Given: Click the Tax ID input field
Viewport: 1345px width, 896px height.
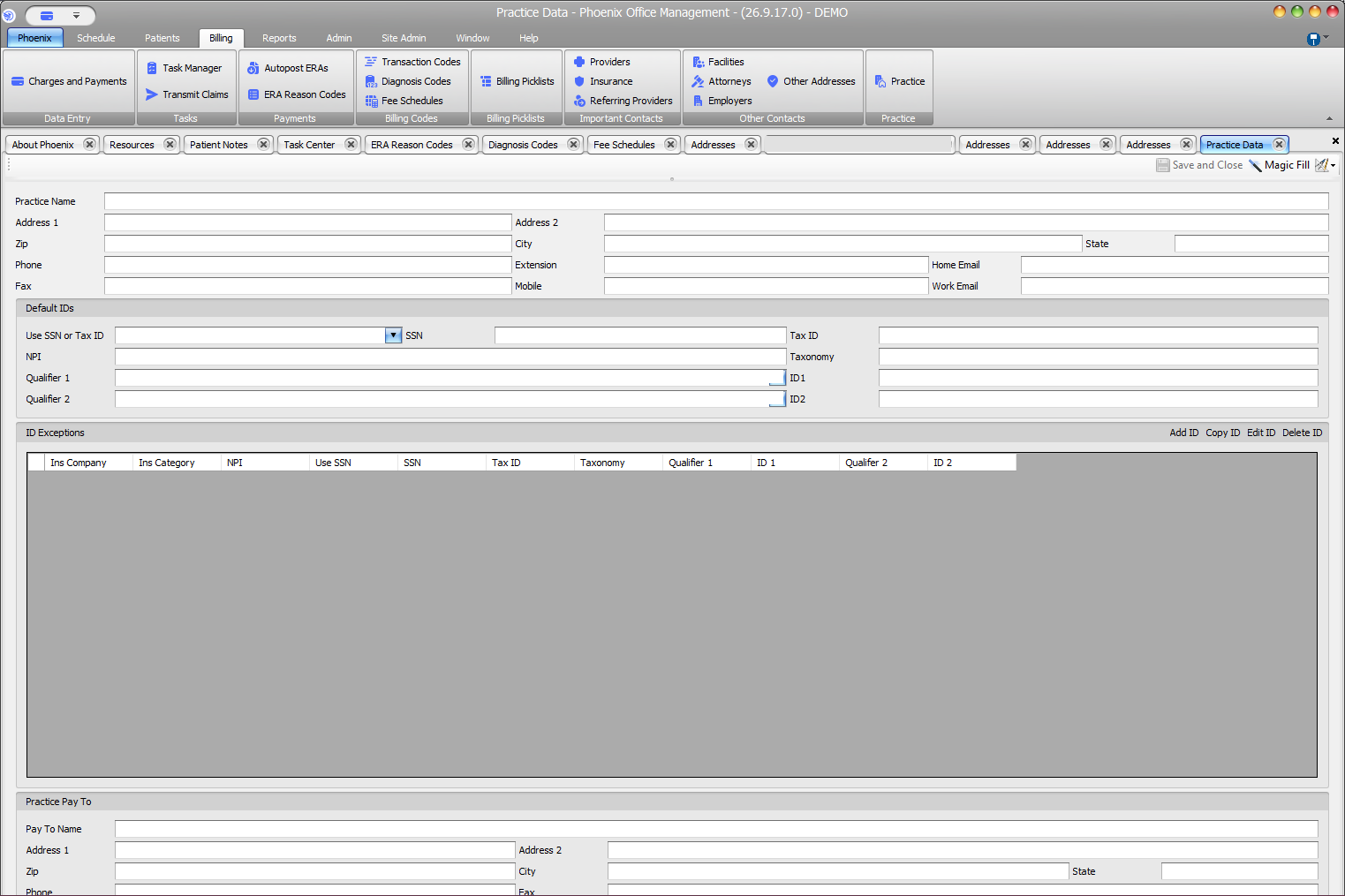Looking at the screenshot, I should (1098, 335).
